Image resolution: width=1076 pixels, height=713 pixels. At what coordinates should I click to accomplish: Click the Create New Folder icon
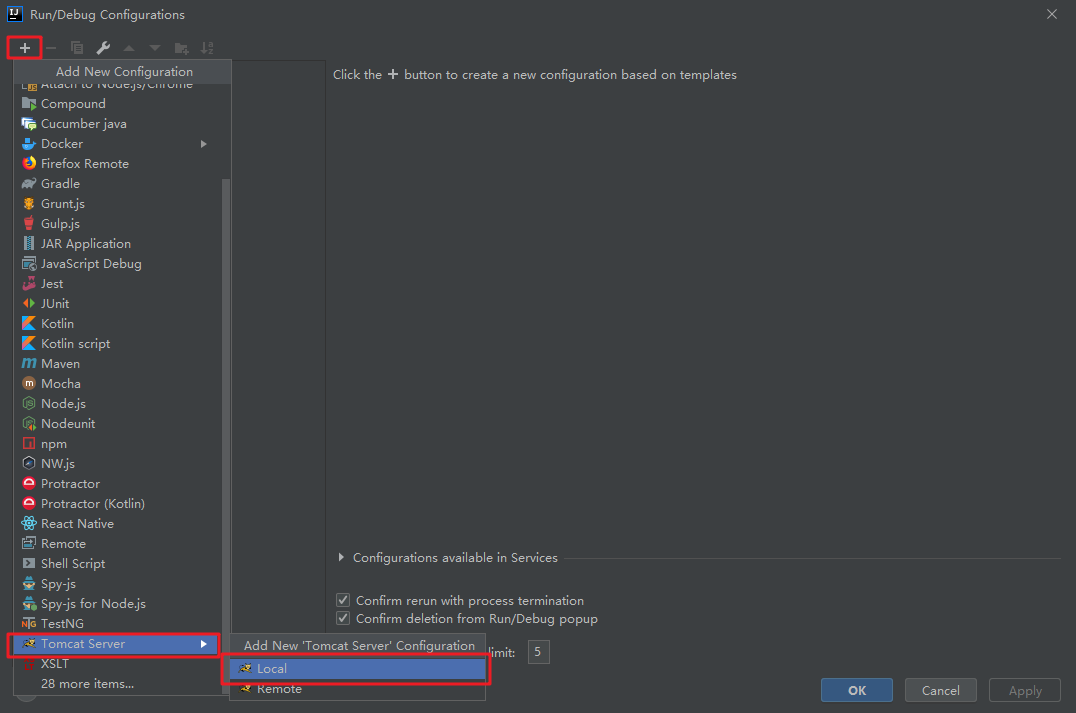point(181,48)
